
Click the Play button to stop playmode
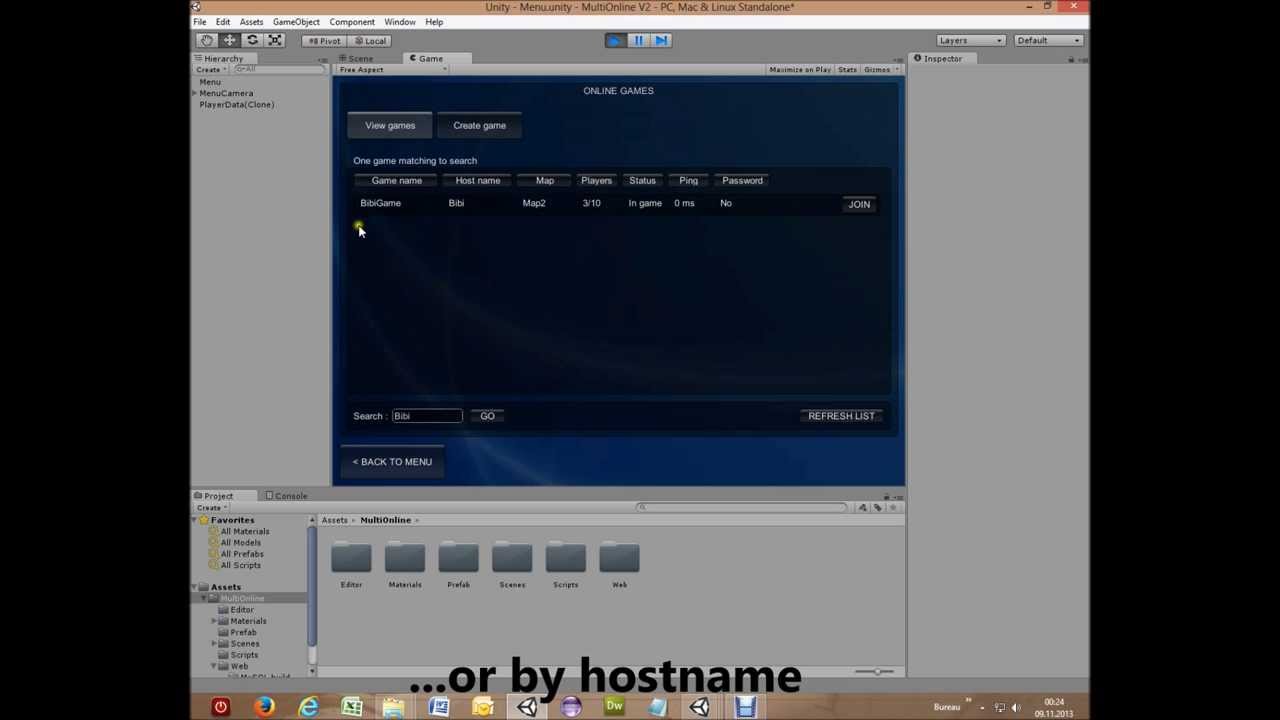[615, 40]
